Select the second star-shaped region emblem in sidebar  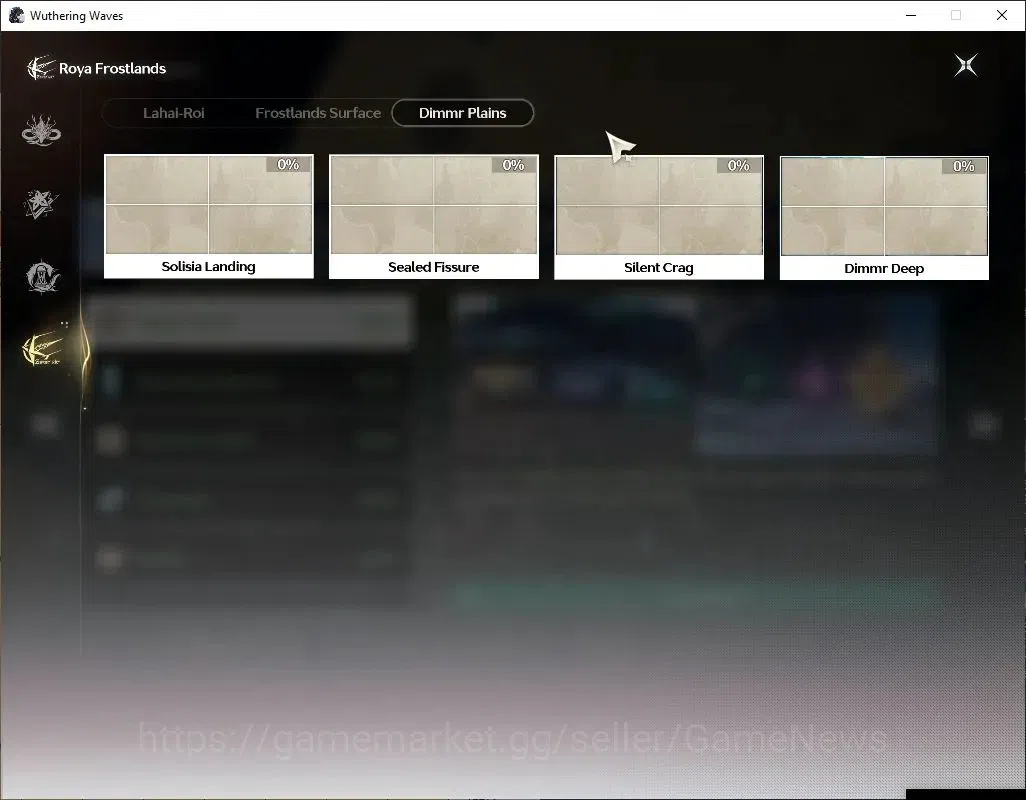pyautogui.click(x=41, y=204)
